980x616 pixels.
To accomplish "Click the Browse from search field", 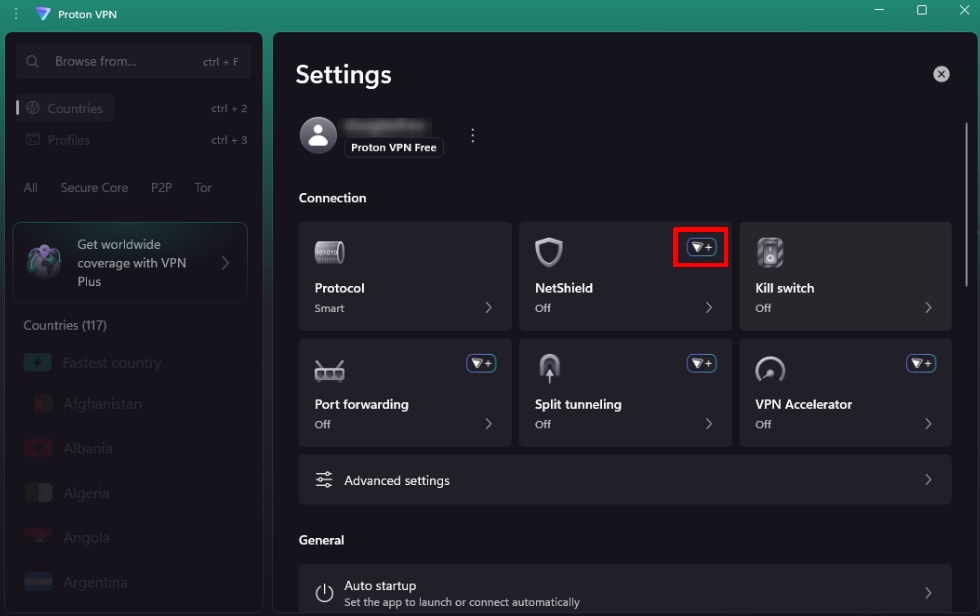I will click(133, 61).
